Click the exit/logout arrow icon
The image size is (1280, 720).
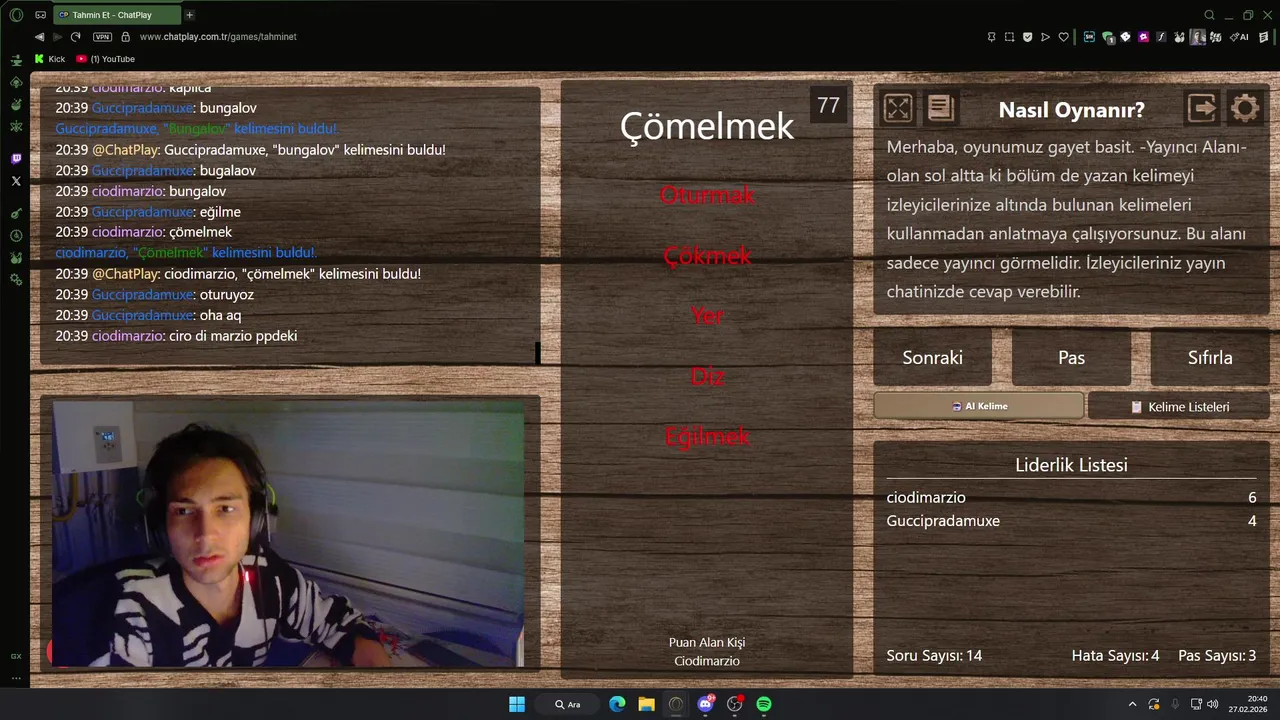point(1202,108)
